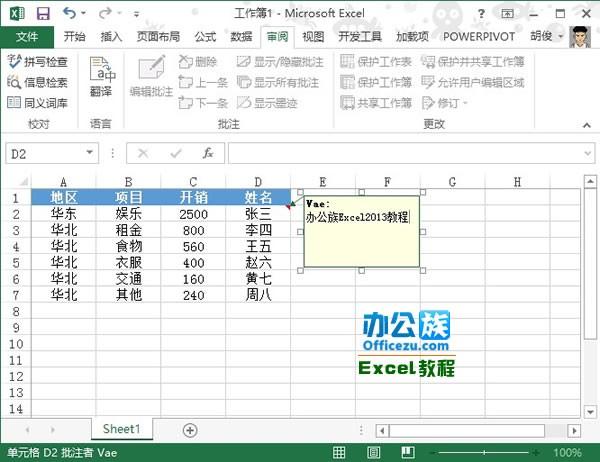Viewport: 600px width, 462px height.
Task: Click the formula bar Enter checkmark
Action: click(x=176, y=153)
